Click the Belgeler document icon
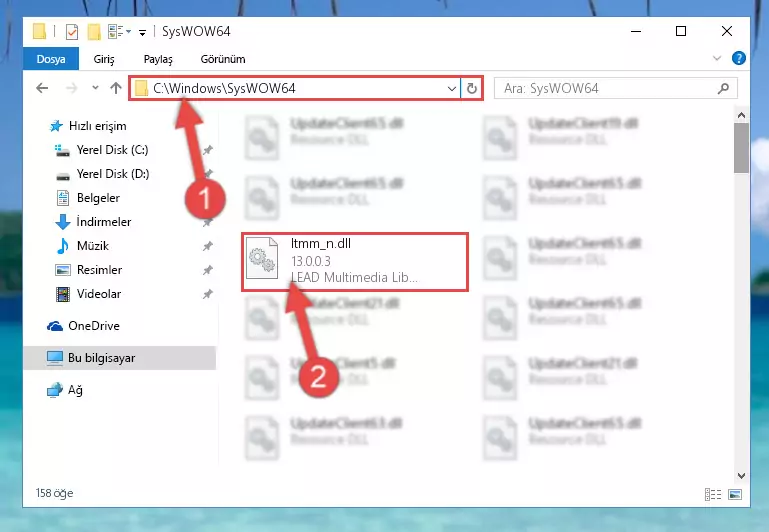769x532 pixels. [x=63, y=198]
